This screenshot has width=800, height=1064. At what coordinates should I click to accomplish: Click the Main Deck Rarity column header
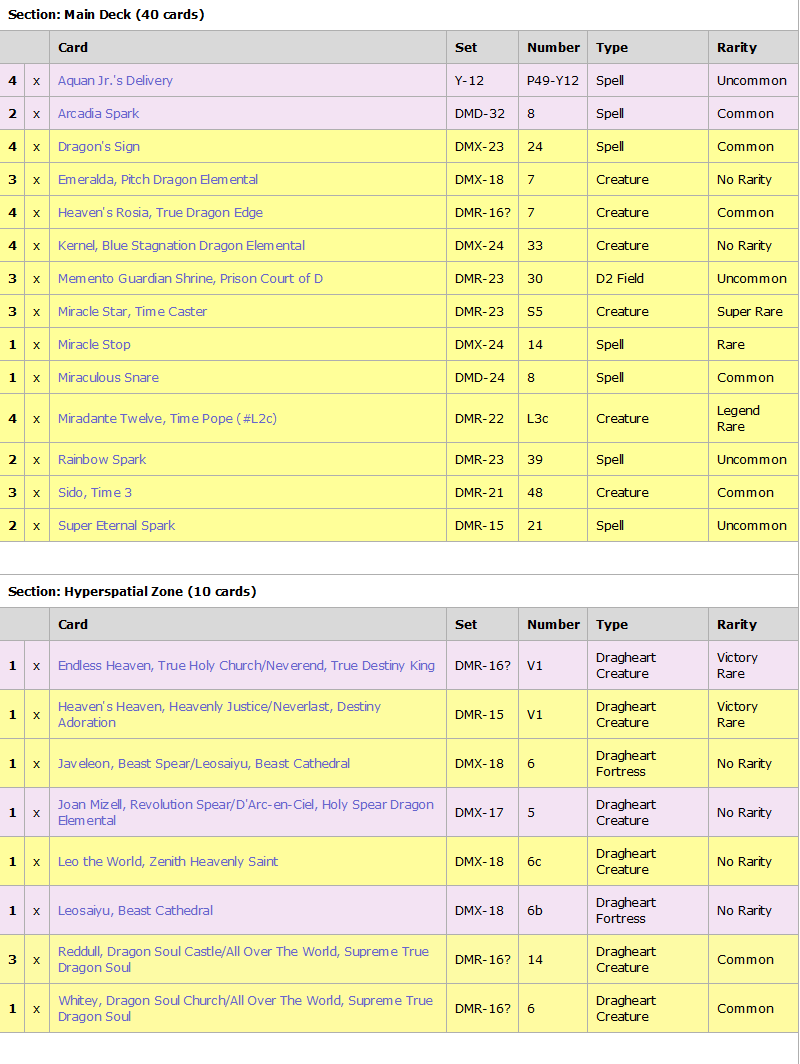[753, 48]
